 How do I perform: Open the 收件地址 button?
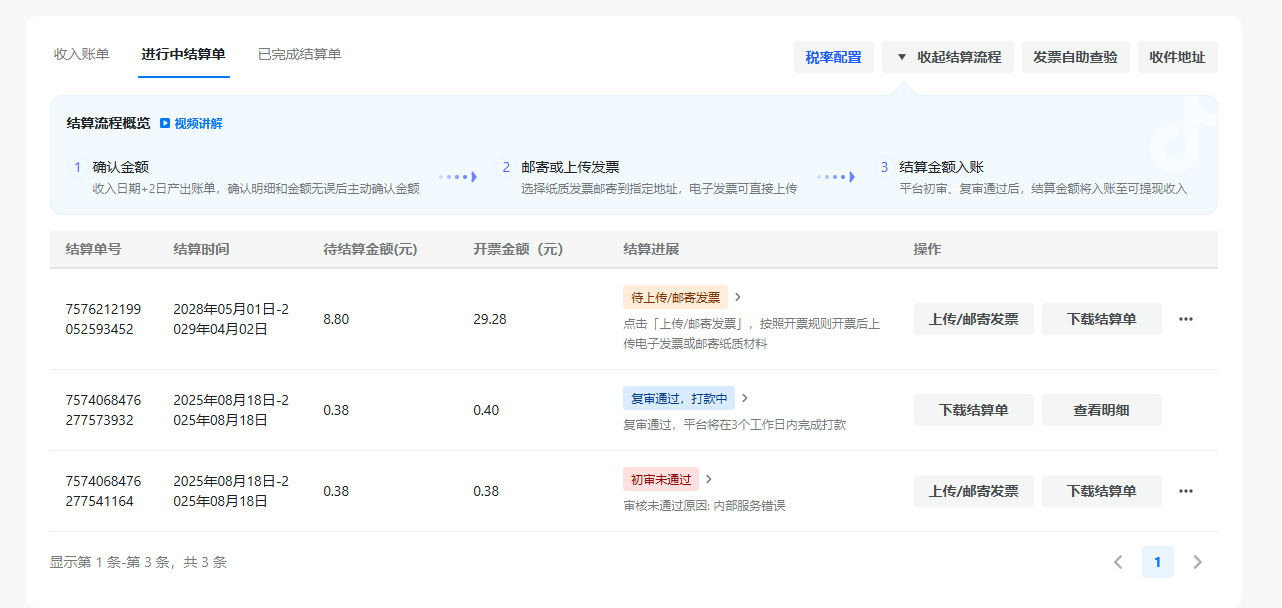tap(1177, 57)
